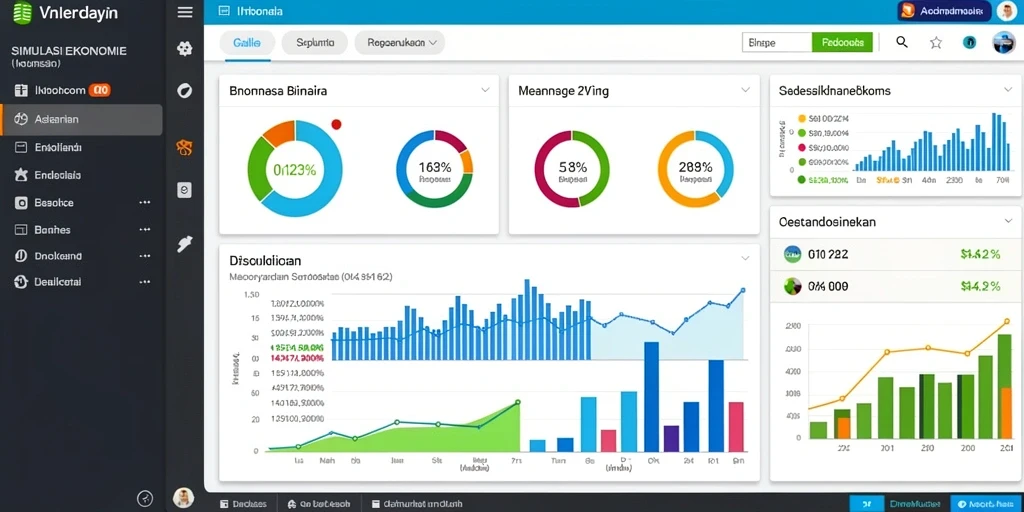Open the user avatar in the top-right toolbar
Screen dimensions: 1024x512
coord(1004,42)
